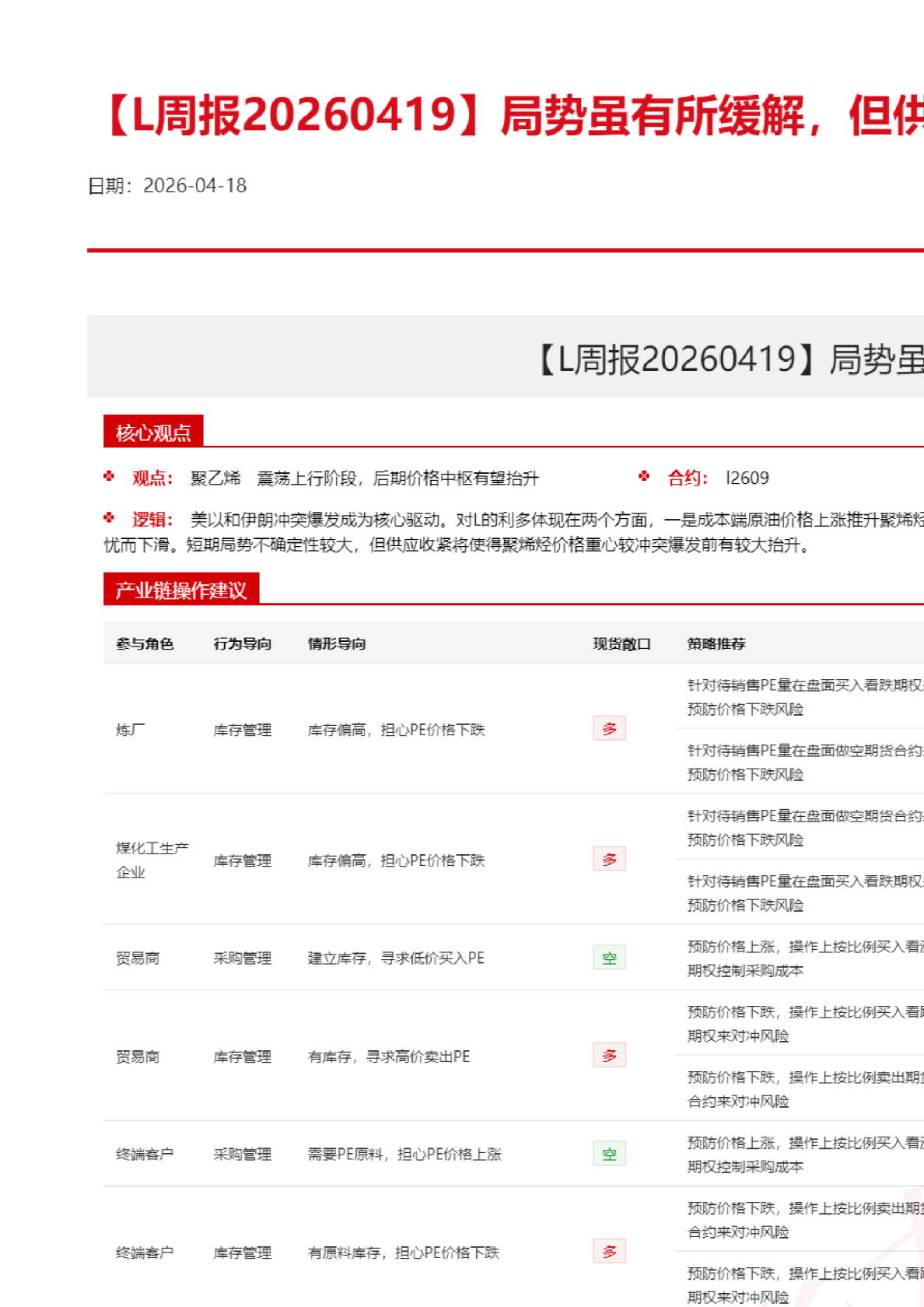Image resolution: width=924 pixels, height=1307 pixels.
Task: Click the 多 badge in the 炼厂 row
Action: (609, 728)
